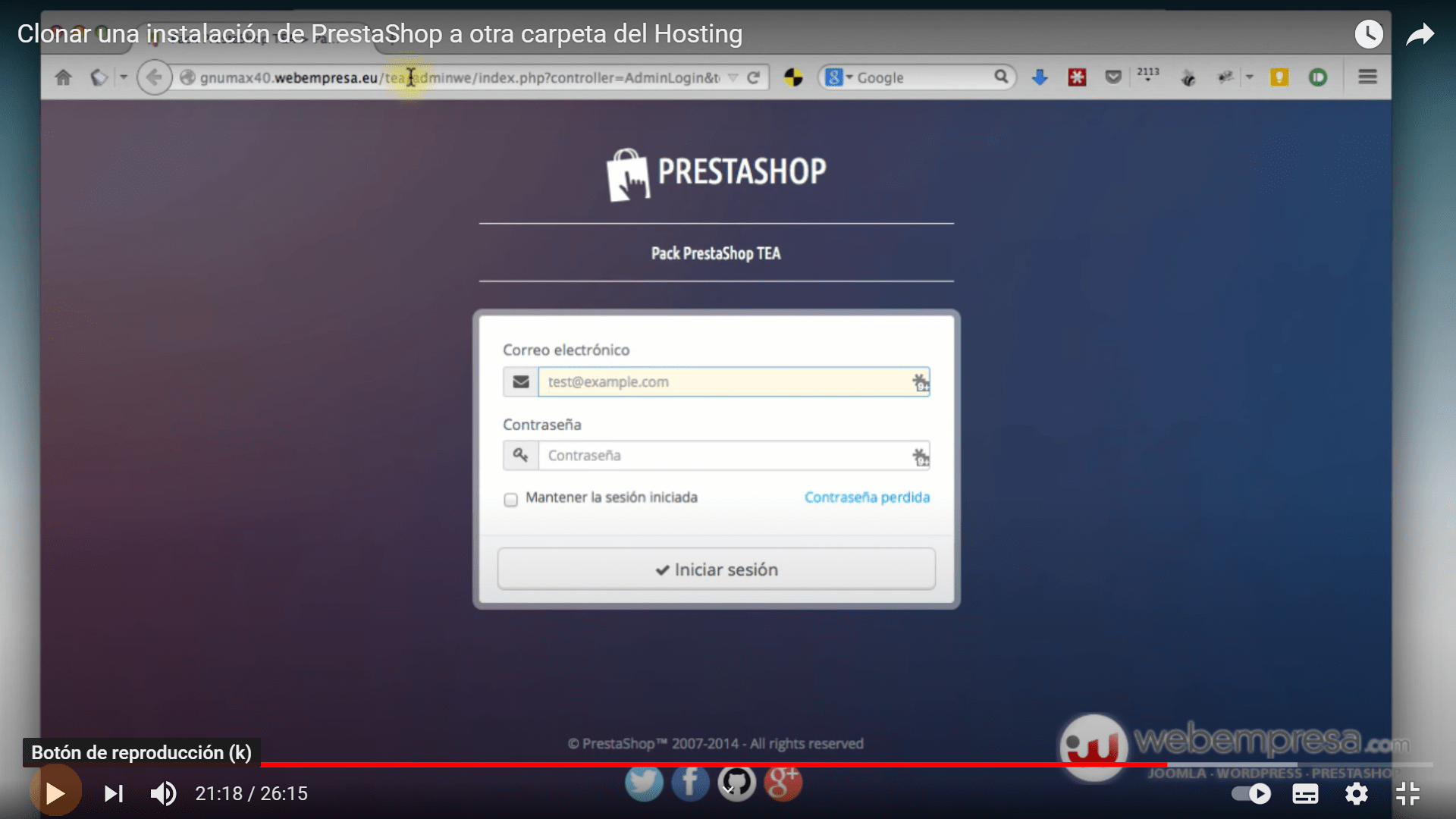
Task: Seek on the red video progress bar
Action: click(713, 764)
